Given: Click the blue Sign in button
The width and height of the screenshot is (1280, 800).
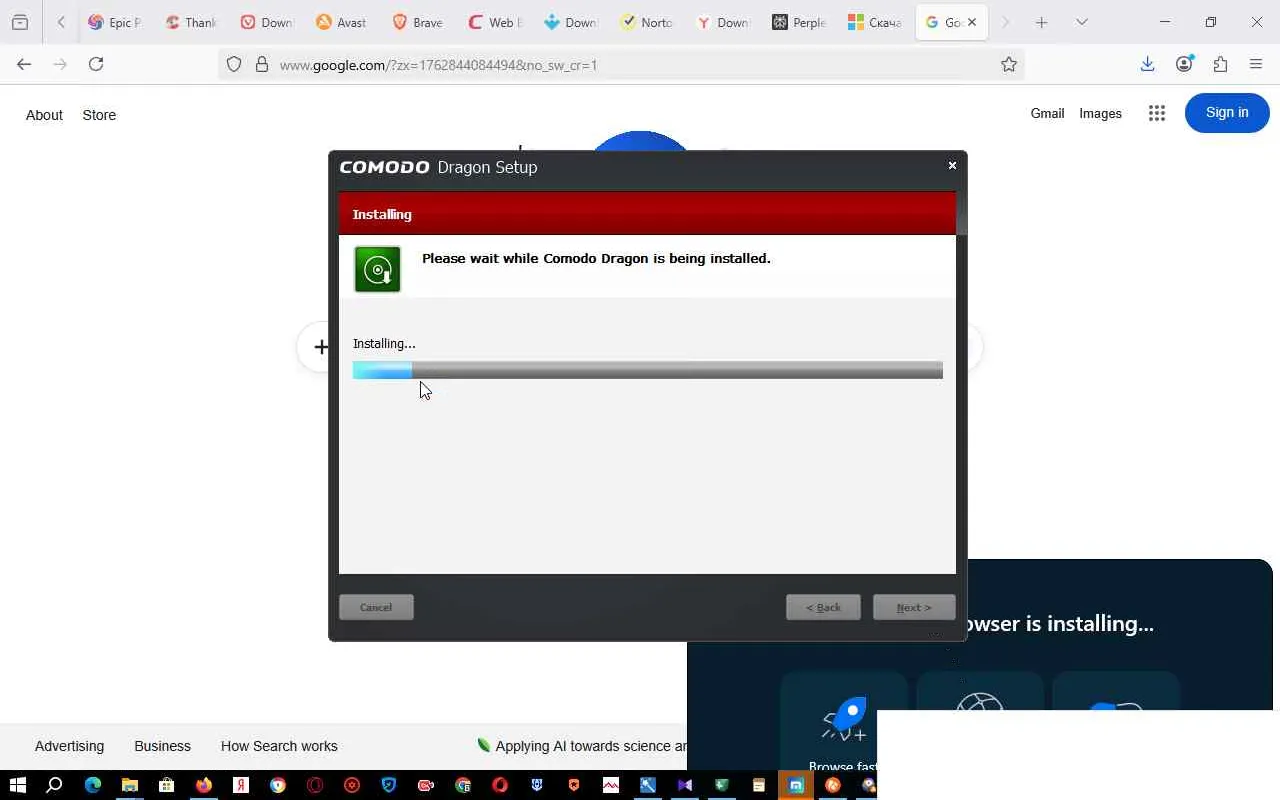Looking at the screenshot, I should [1227, 113].
